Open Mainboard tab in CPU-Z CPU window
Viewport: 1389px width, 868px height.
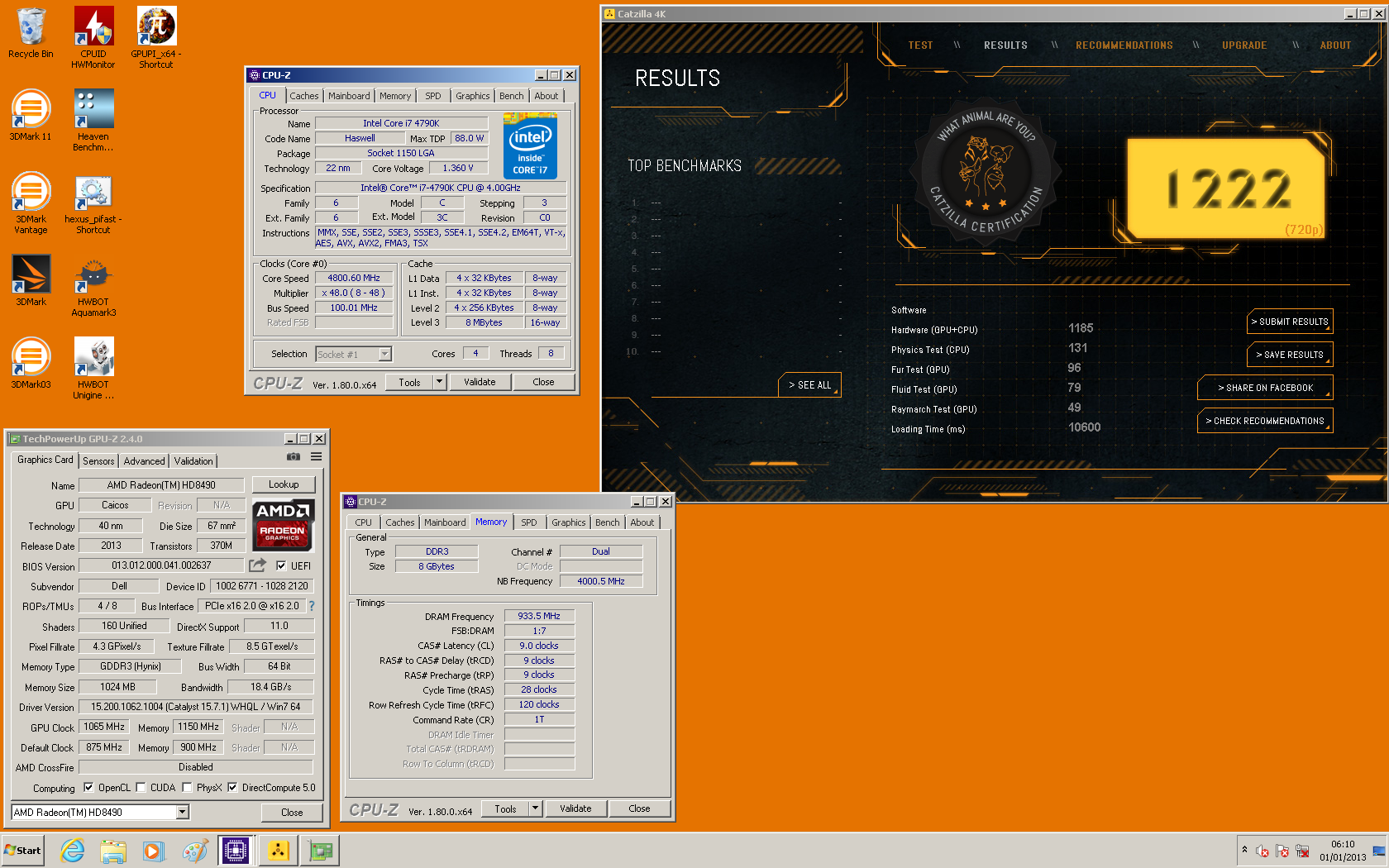(349, 96)
